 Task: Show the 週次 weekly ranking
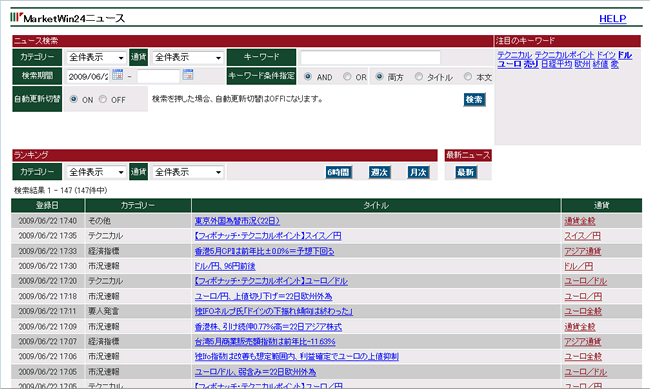tap(379, 172)
